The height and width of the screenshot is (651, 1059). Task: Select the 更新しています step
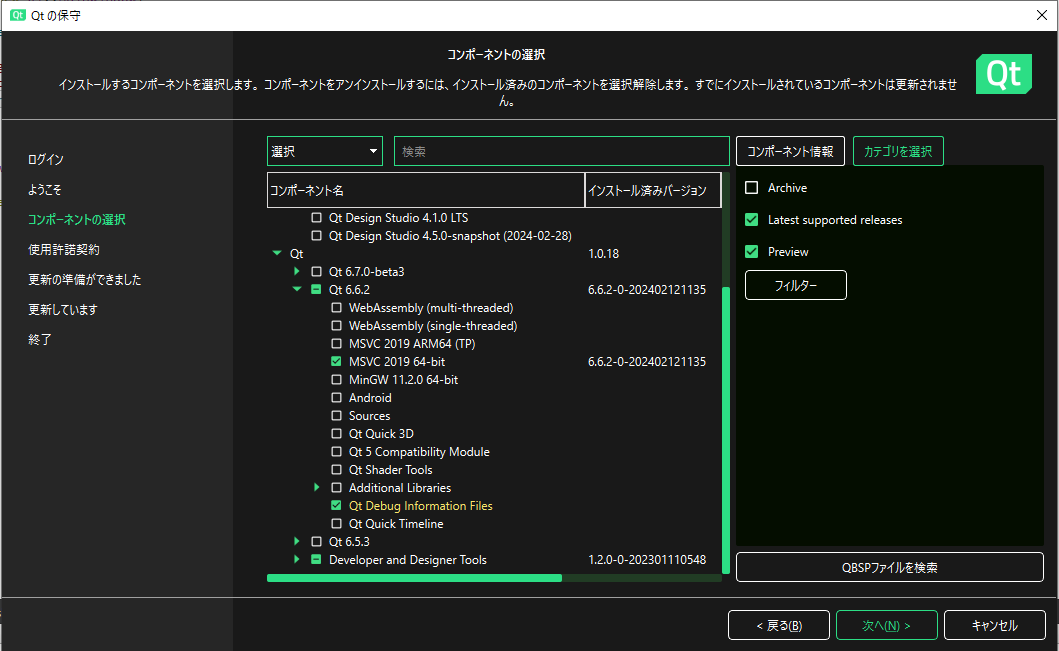point(63,309)
